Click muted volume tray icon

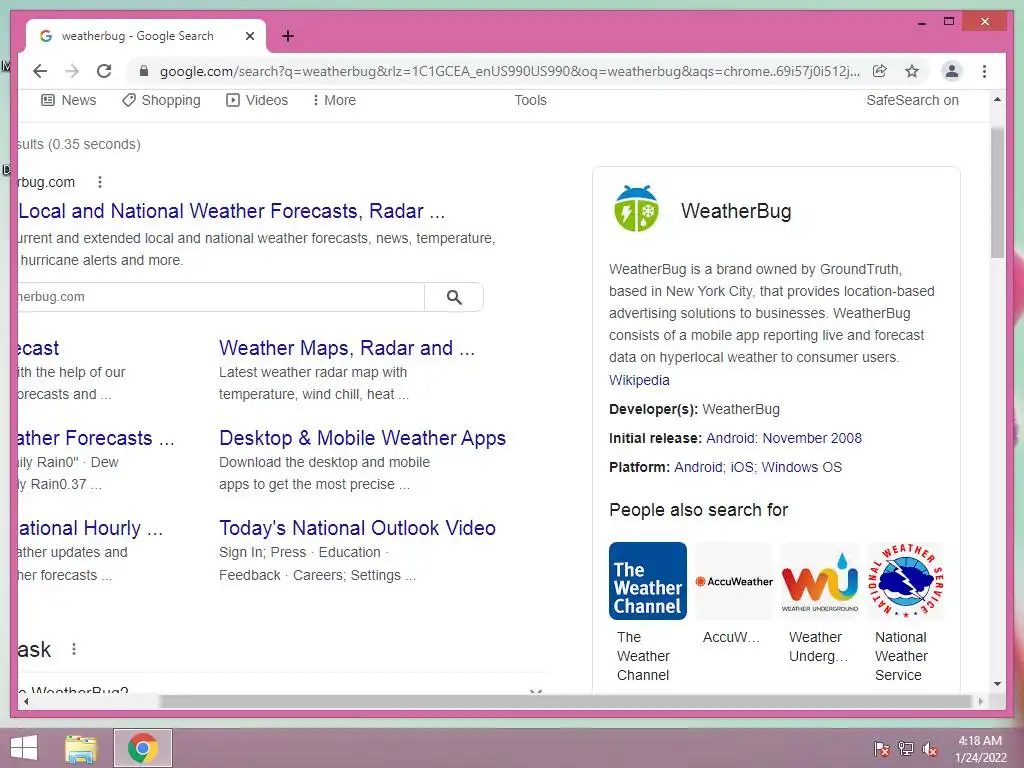(x=930, y=749)
